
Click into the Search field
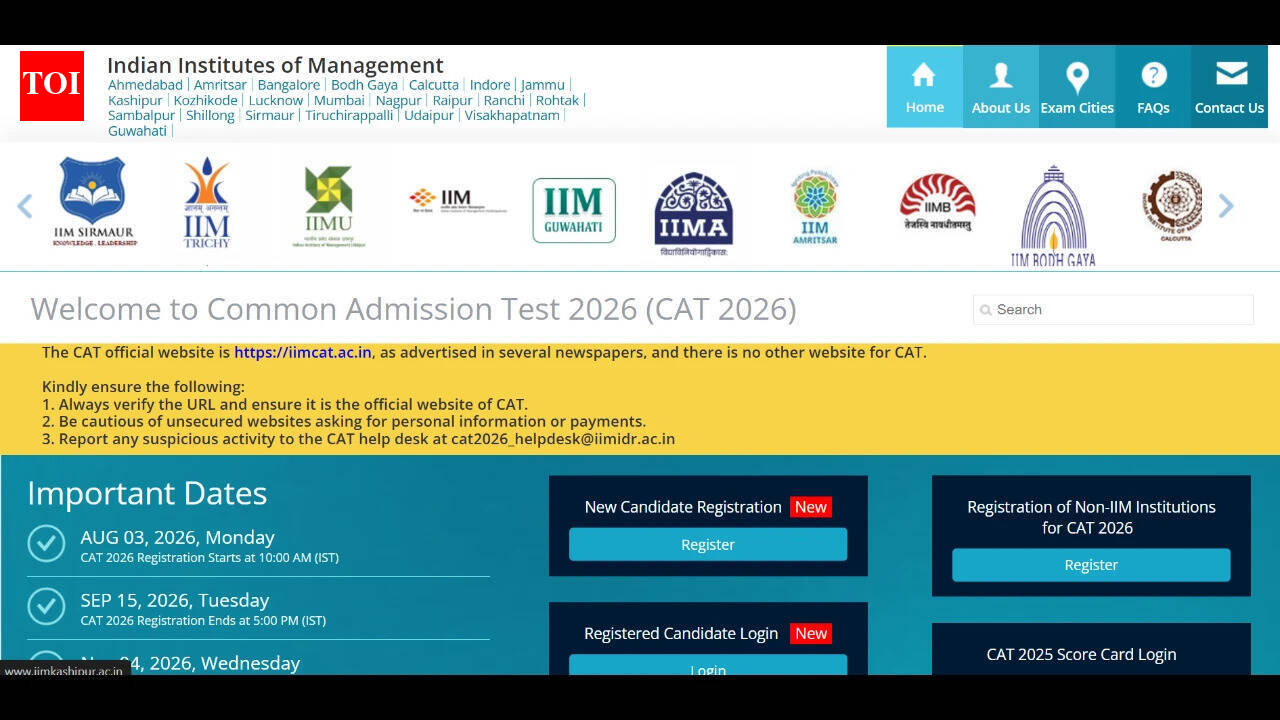(x=1113, y=310)
